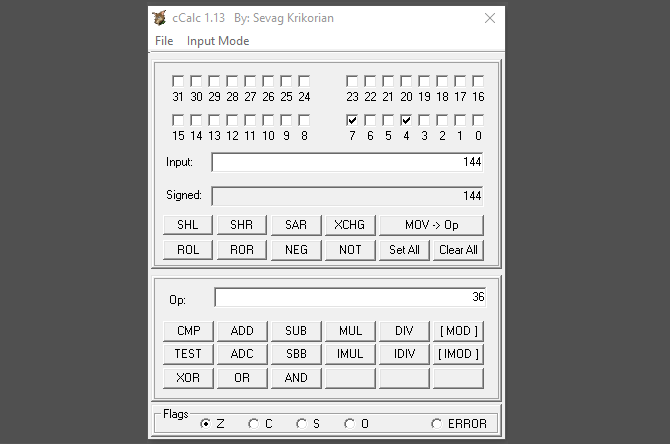Image resolution: width=670 pixels, height=444 pixels.
Task: Click the CMP button
Action: [x=188, y=331]
